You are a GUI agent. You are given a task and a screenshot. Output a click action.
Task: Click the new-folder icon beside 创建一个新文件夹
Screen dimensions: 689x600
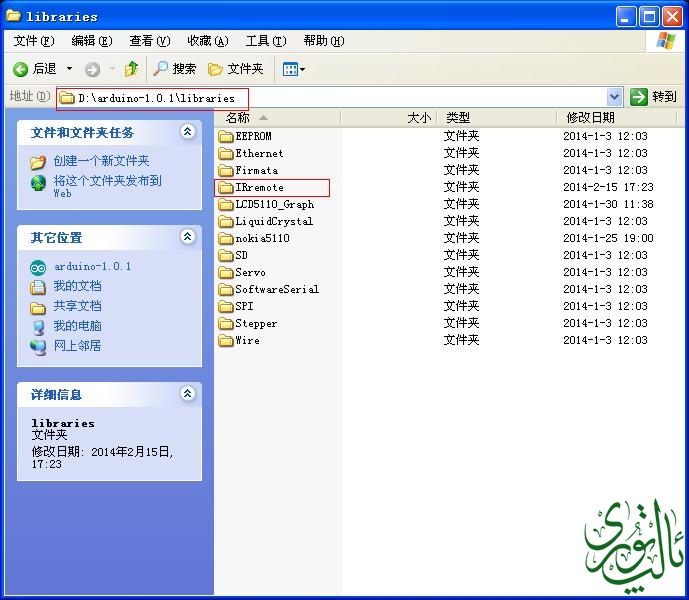coord(38,162)
